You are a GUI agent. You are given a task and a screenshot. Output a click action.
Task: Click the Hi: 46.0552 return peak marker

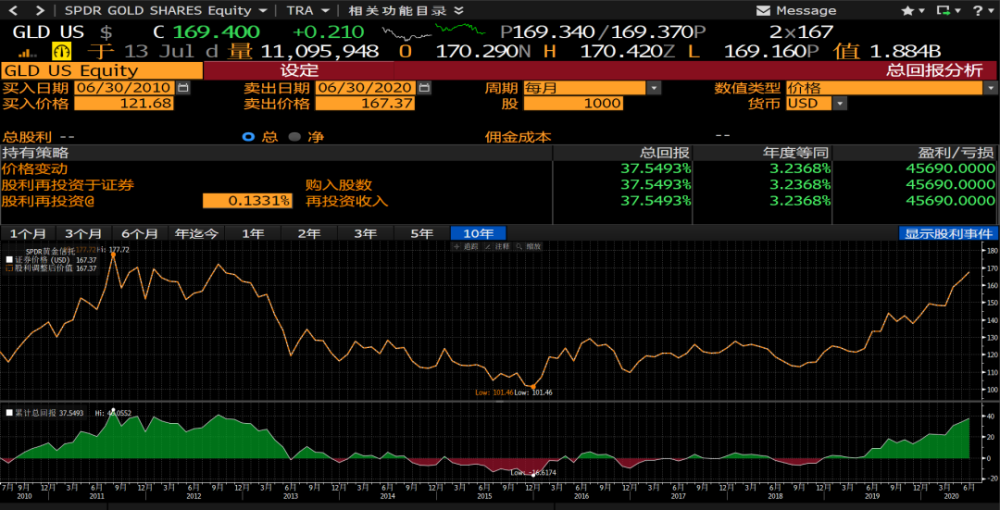114,410
